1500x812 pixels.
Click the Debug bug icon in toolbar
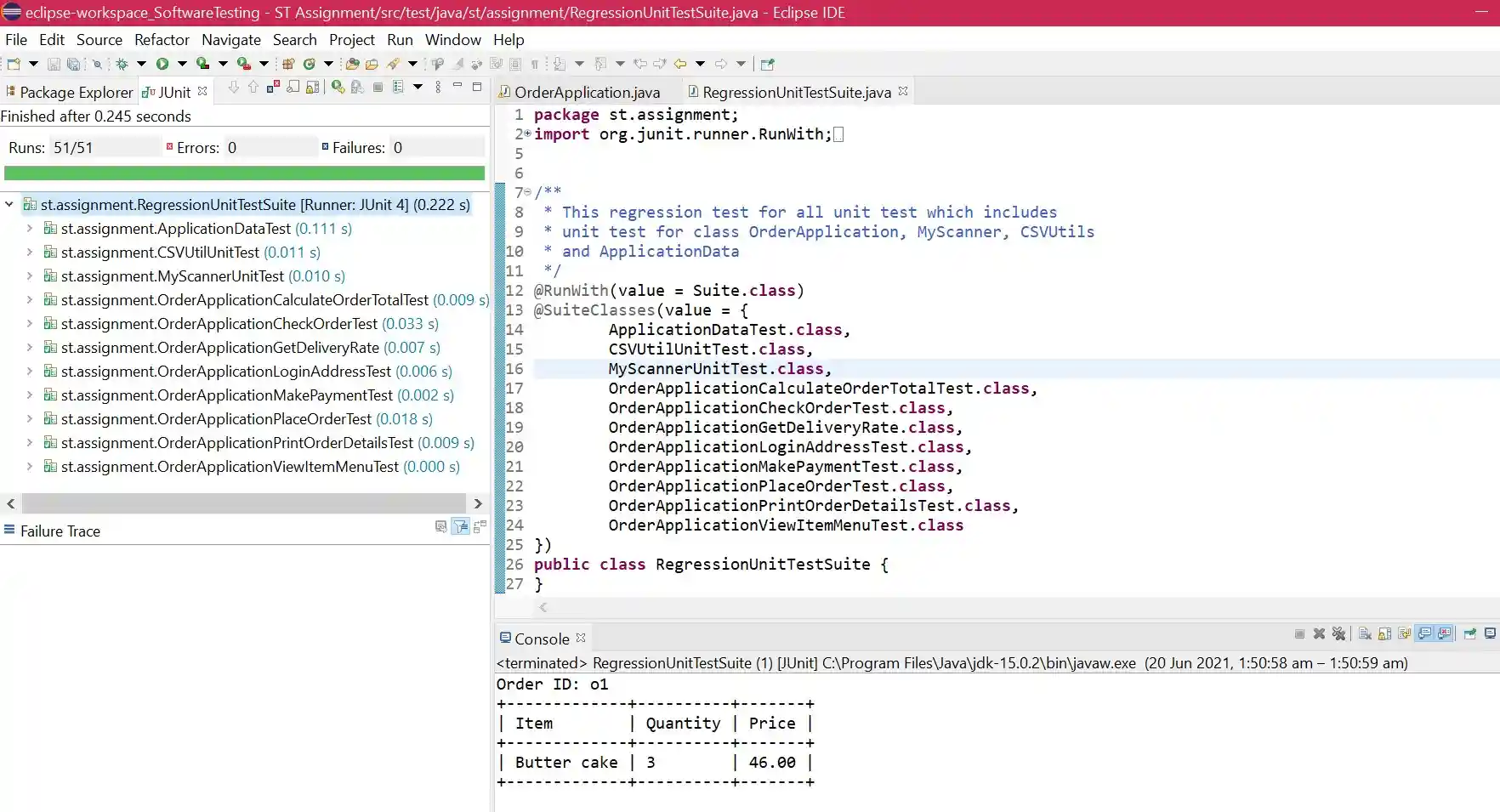(x=122, y=64)
